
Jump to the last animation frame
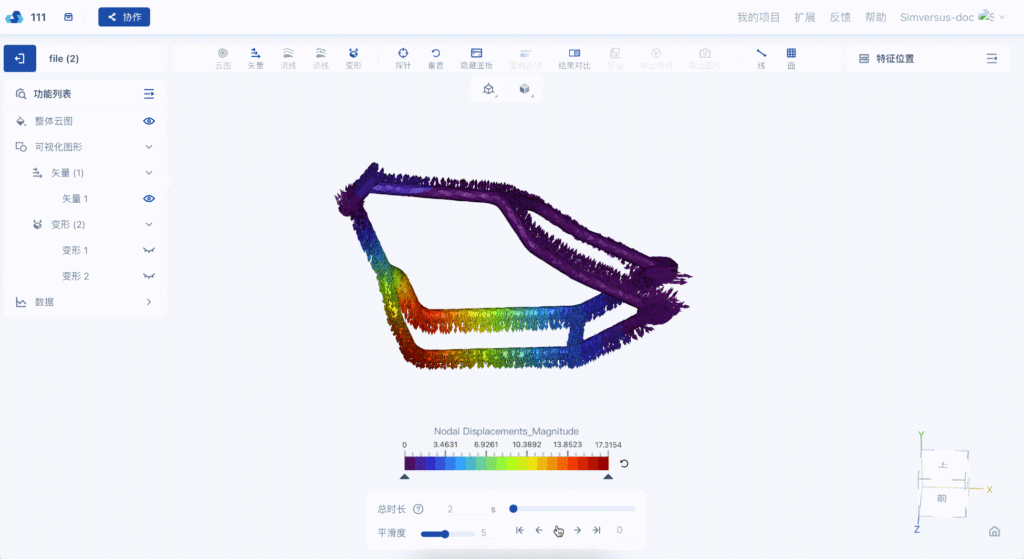[x=596, y=531]
